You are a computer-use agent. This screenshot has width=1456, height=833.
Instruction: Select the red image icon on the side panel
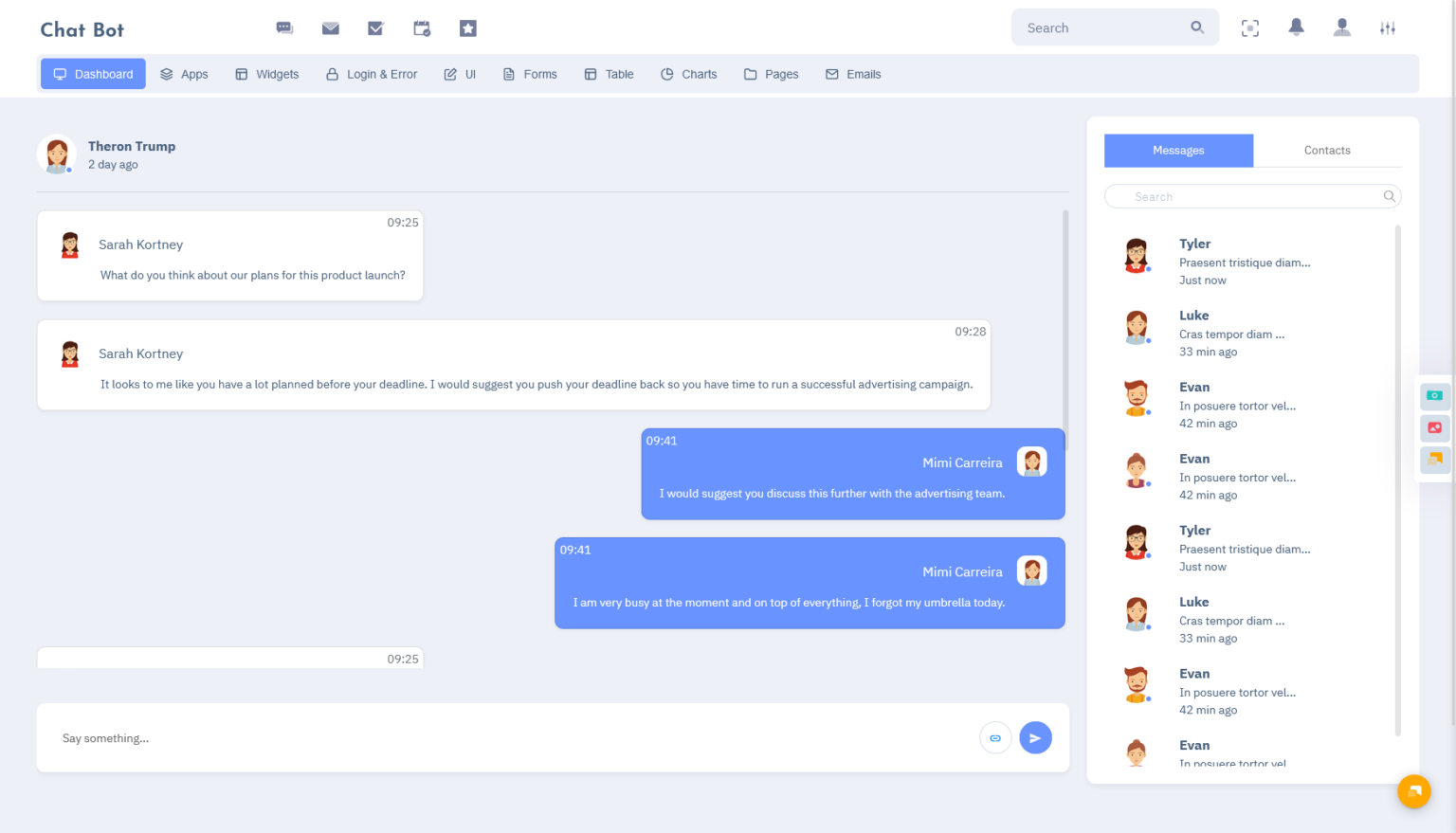(x=1434, y=428)
